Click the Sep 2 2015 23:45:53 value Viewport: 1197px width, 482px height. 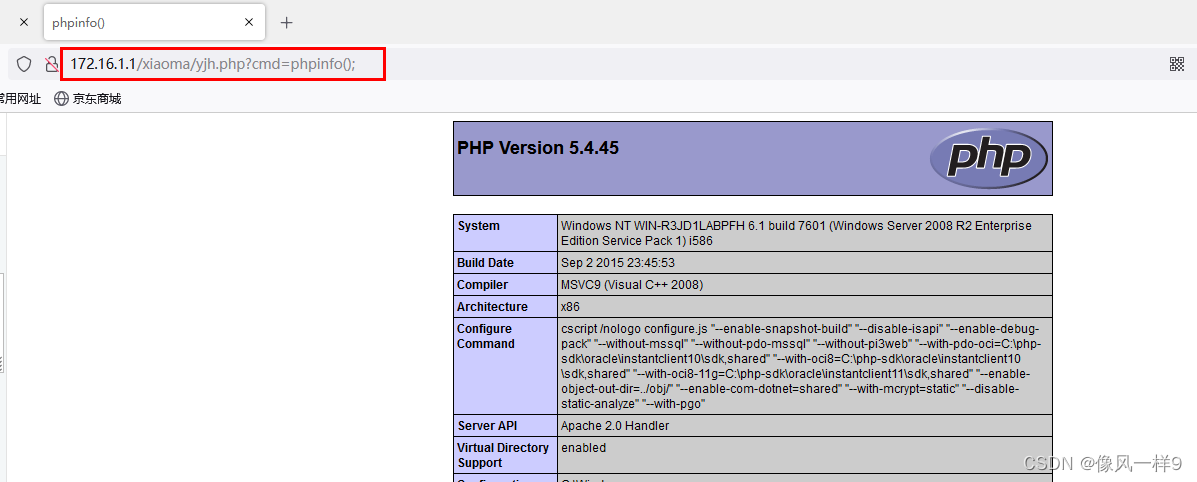(618, 263)
